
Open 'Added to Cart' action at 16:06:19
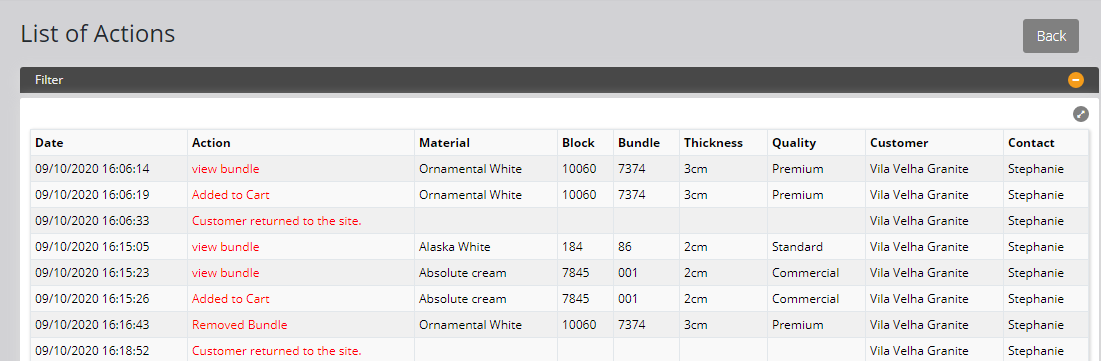pyautogui.click(x=230, y=195)
